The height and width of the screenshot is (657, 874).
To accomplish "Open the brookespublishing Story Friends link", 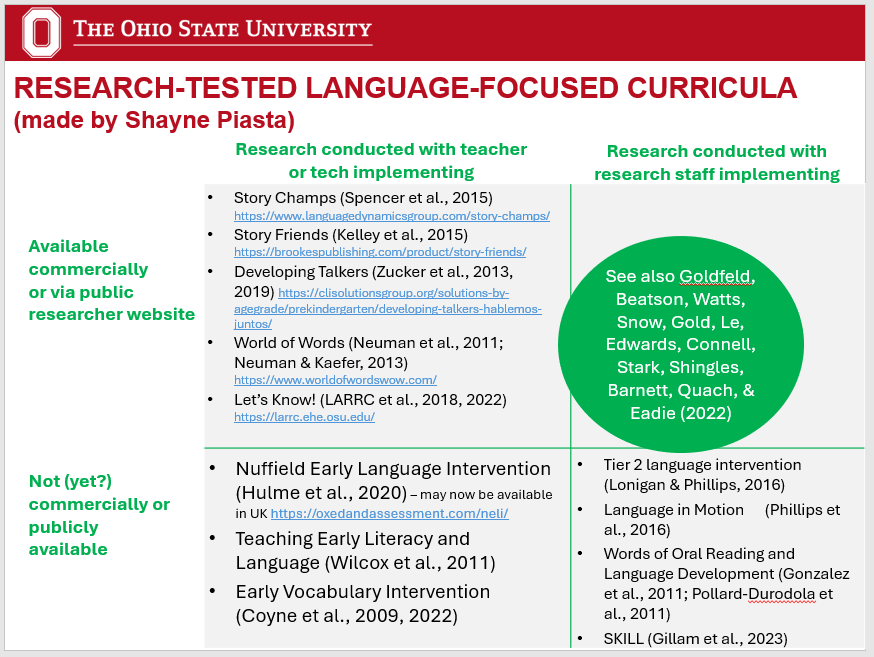I will 380,252.
